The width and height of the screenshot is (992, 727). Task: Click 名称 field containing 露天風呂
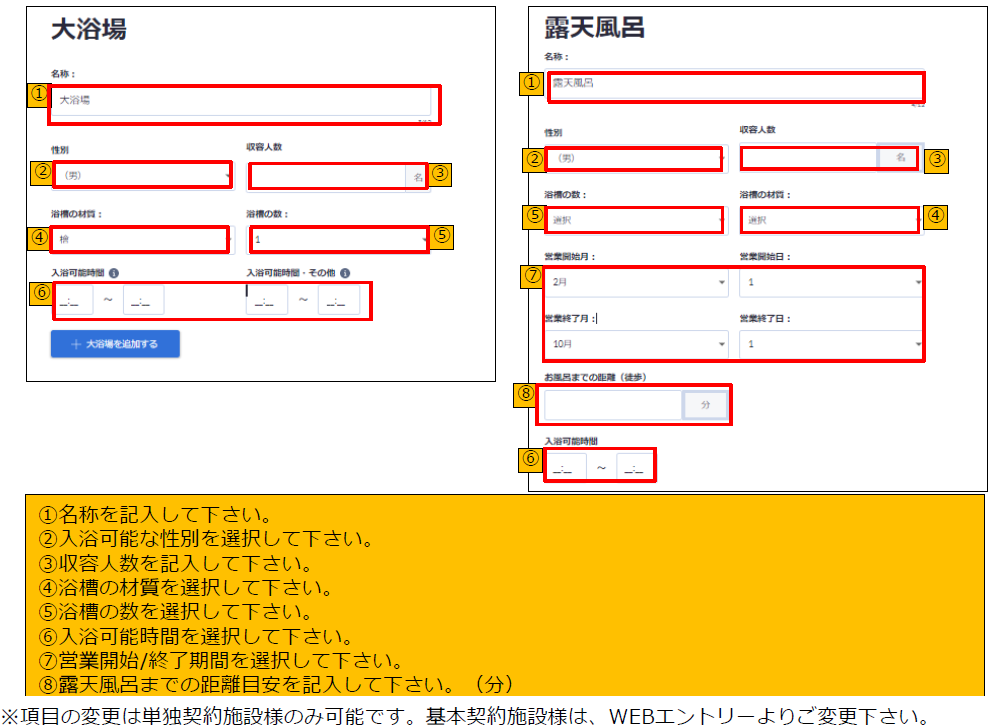coord(730,84)
